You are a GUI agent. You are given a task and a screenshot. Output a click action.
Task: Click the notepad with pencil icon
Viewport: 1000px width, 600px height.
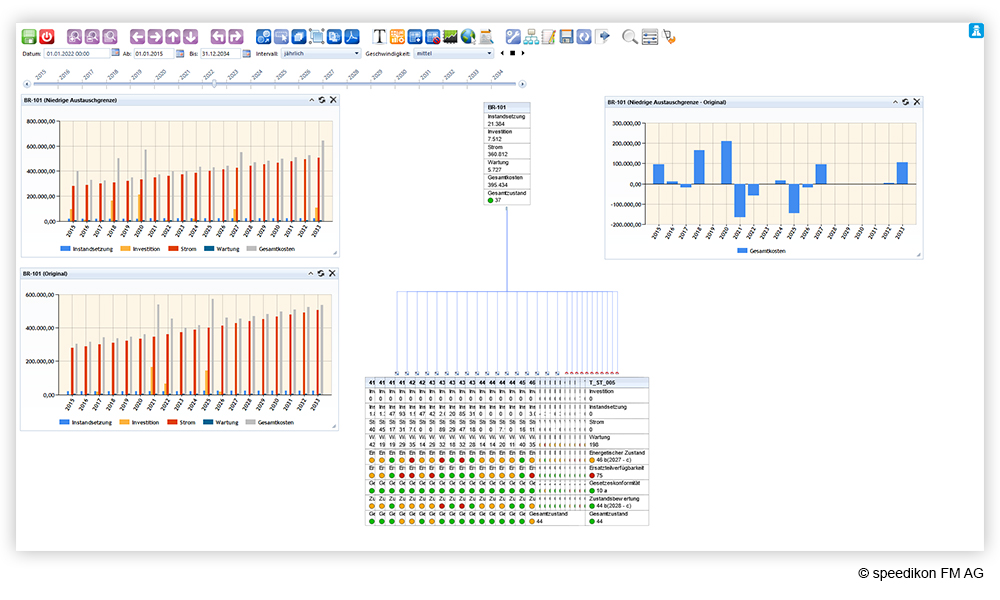pyautogui.click(x=548, y=37)
